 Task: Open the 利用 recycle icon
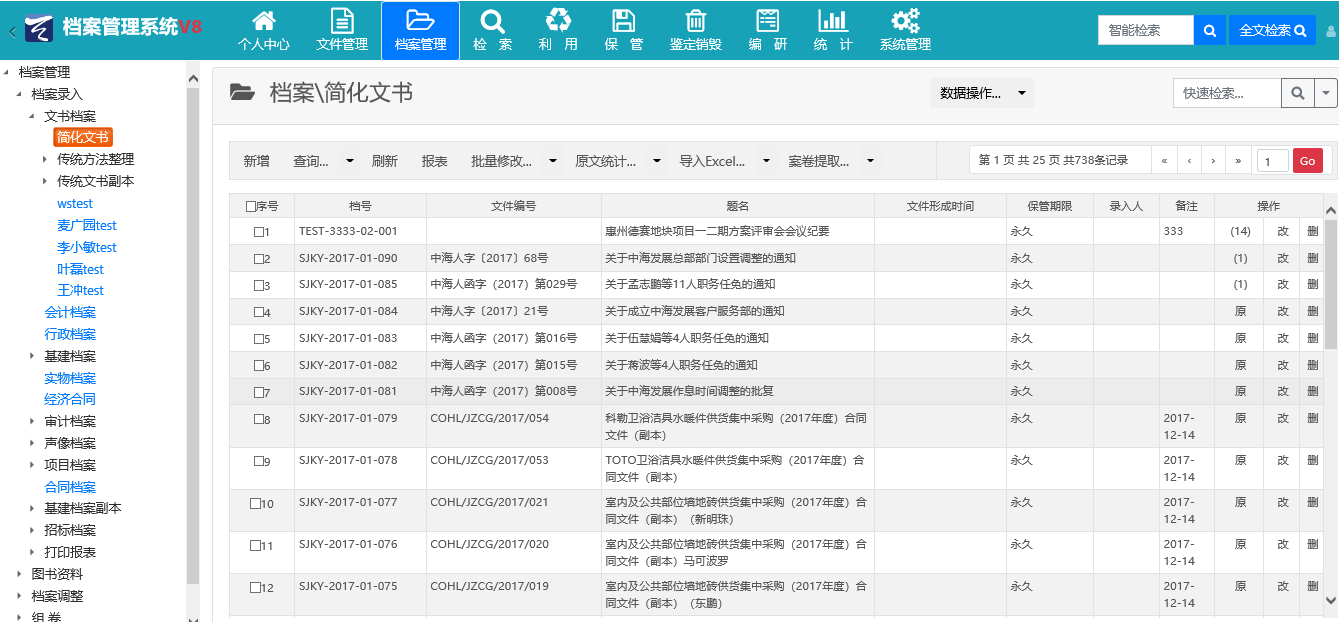click(558, 22)
